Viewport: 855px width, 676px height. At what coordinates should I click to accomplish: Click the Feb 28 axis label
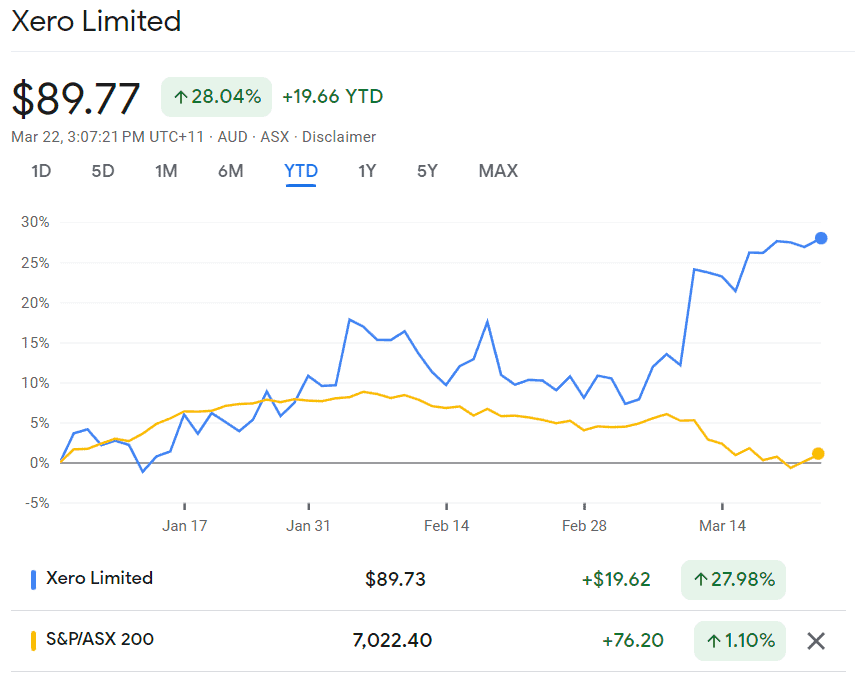click(x=584, y=524)
